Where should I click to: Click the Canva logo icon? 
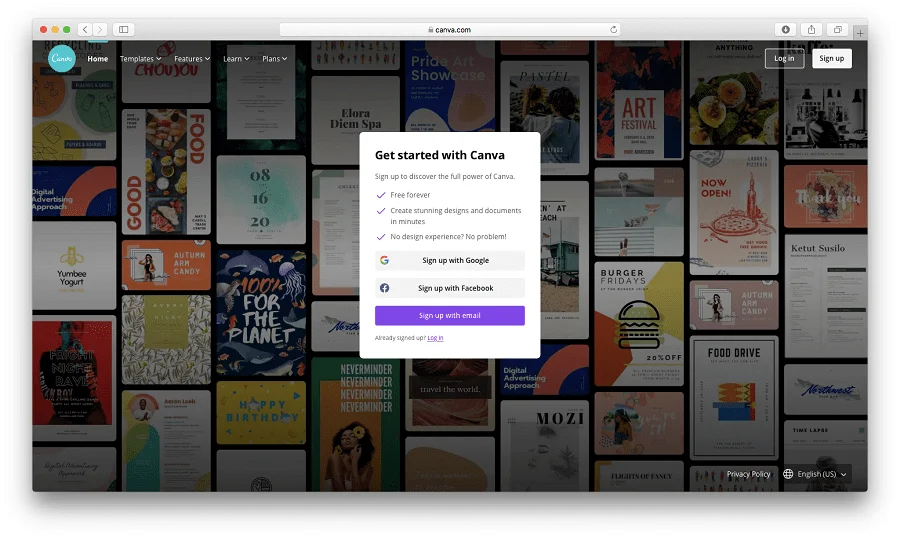click(x=62, y=58)
